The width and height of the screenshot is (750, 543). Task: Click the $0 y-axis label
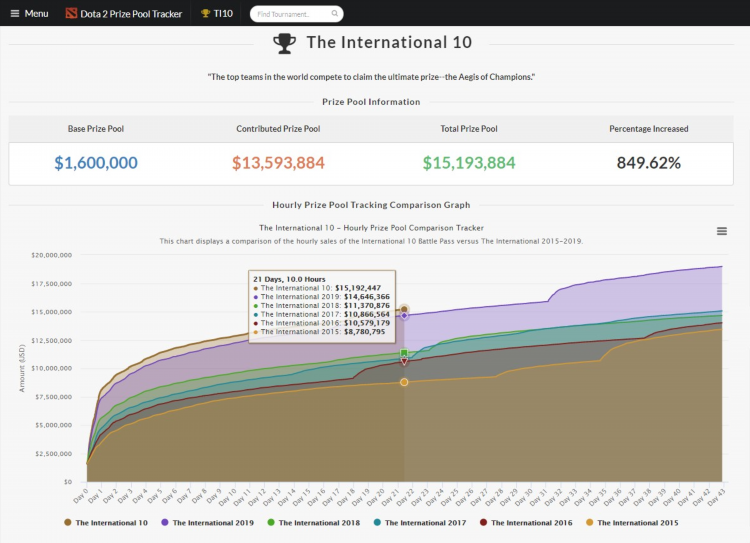coord(68,482)
